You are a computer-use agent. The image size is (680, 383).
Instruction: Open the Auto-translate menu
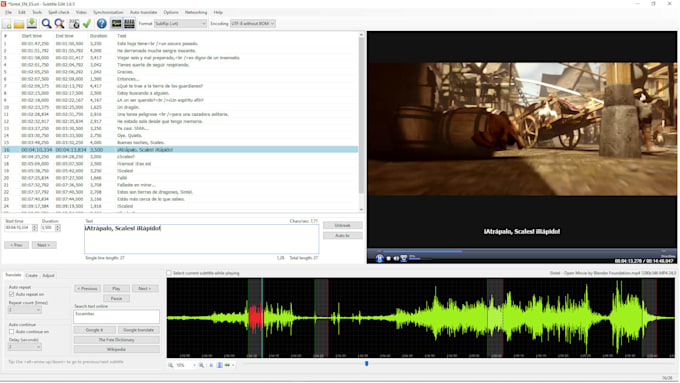click(x=144, y=12)
